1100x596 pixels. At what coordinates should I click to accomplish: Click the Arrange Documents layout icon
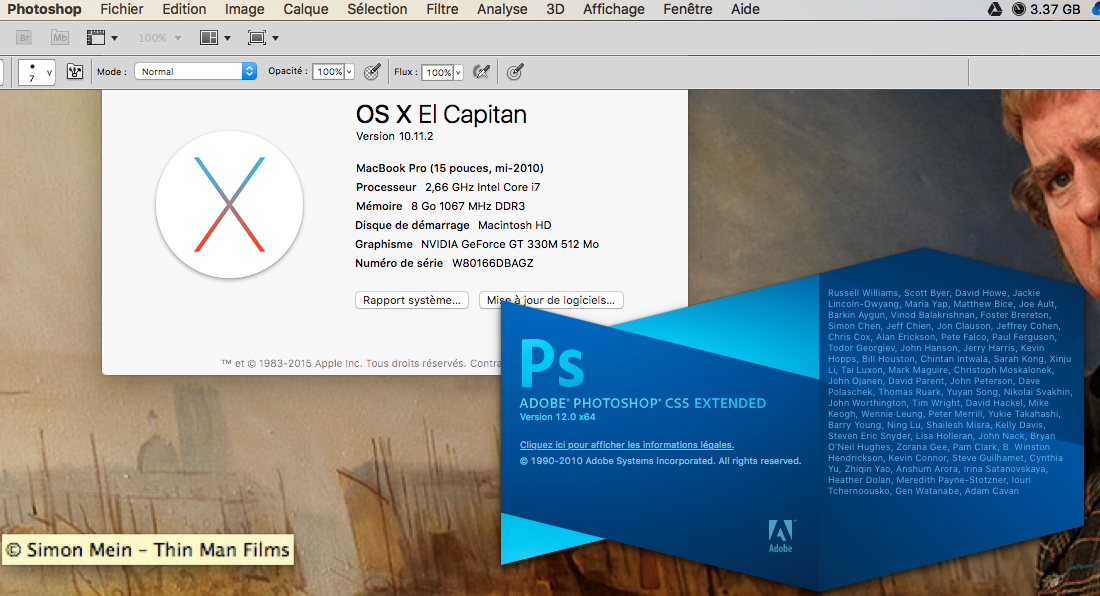coord(209,38)
